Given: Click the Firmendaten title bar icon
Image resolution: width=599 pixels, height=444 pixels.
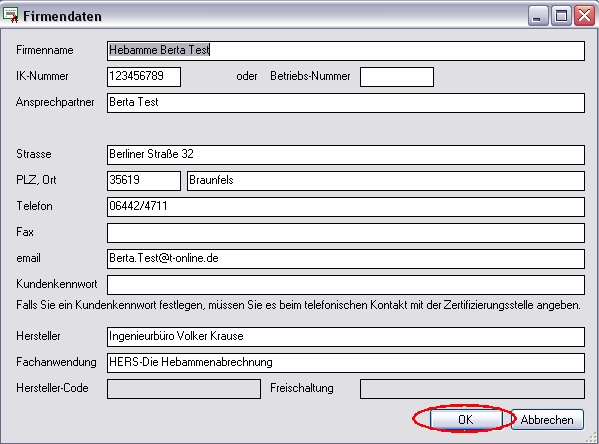Looking at the screenshot, I should click(x=10, y=15).
